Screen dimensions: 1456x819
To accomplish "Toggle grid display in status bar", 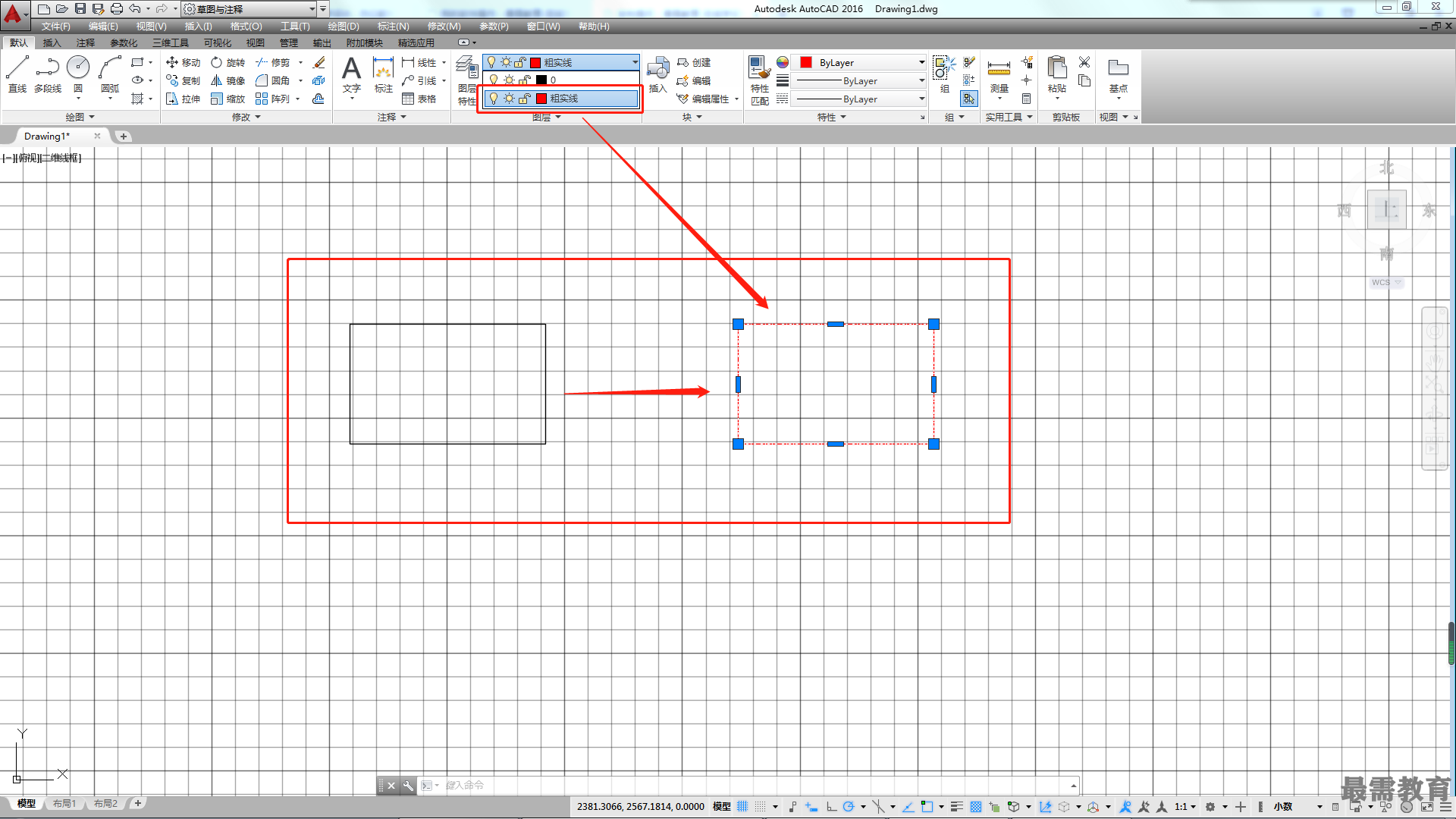I will coord(742,806).
